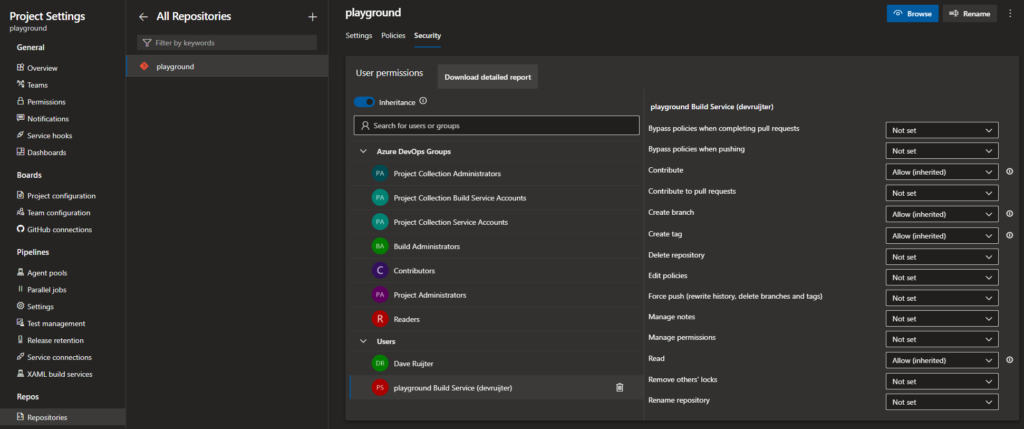Open Bypass policies when pushing dropdown
1024x429 pixels.
pyautogui.click(x=942, y=151)
